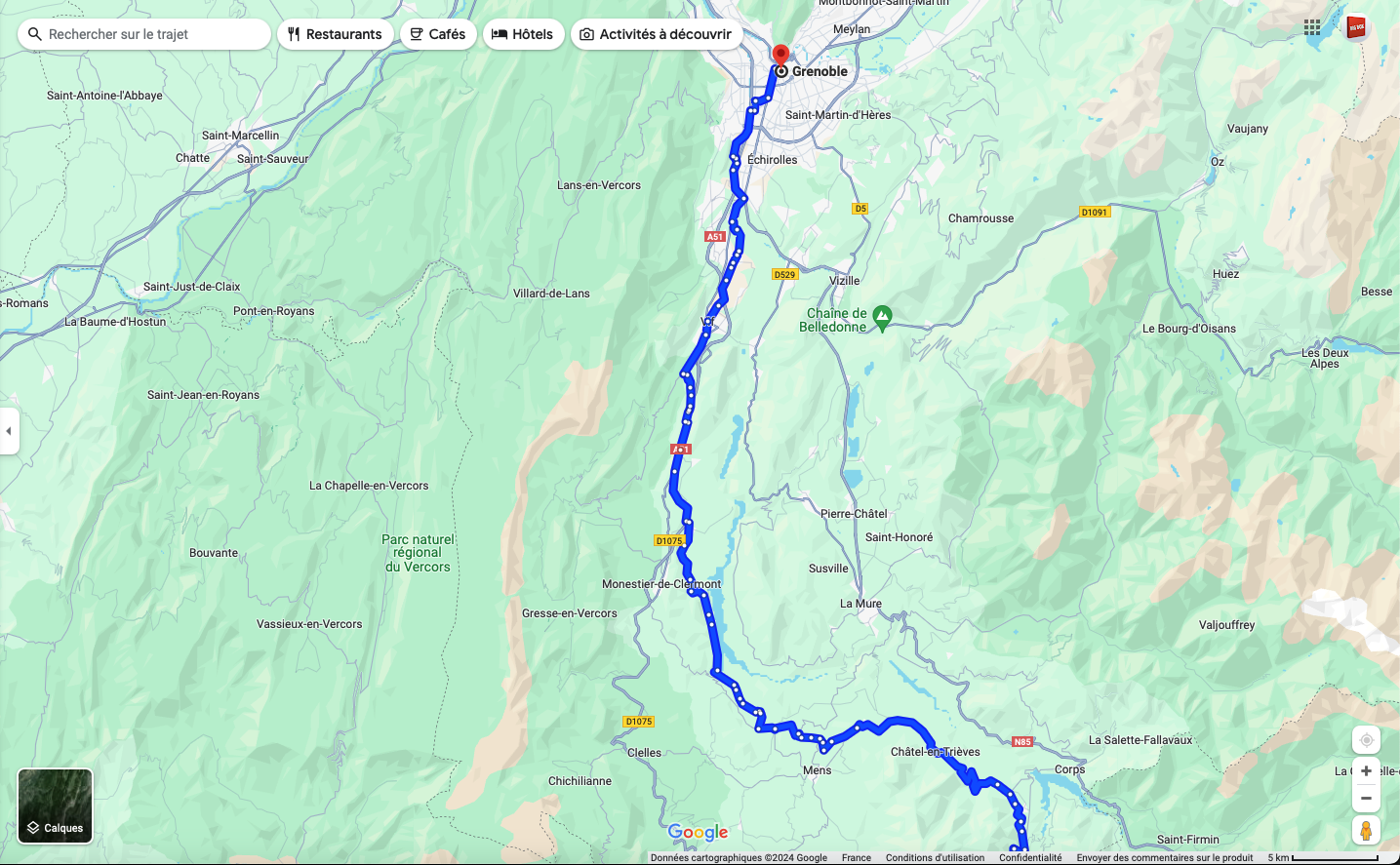Show Activités à découvrir chip
Image resolution: width=1400 pixels, height=865 pixels.
click(657, 34)
